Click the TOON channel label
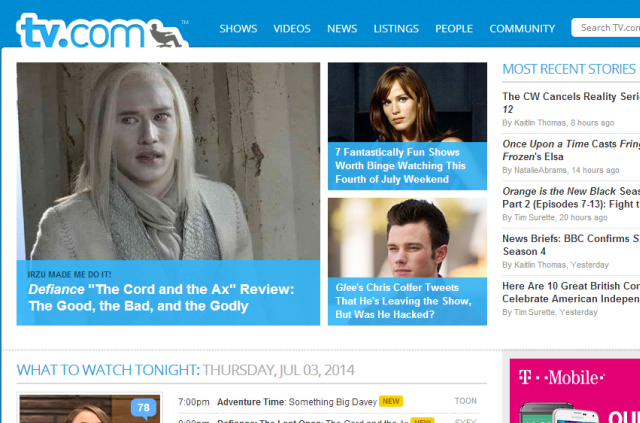The image size is (640, 423). click(466, 401)
